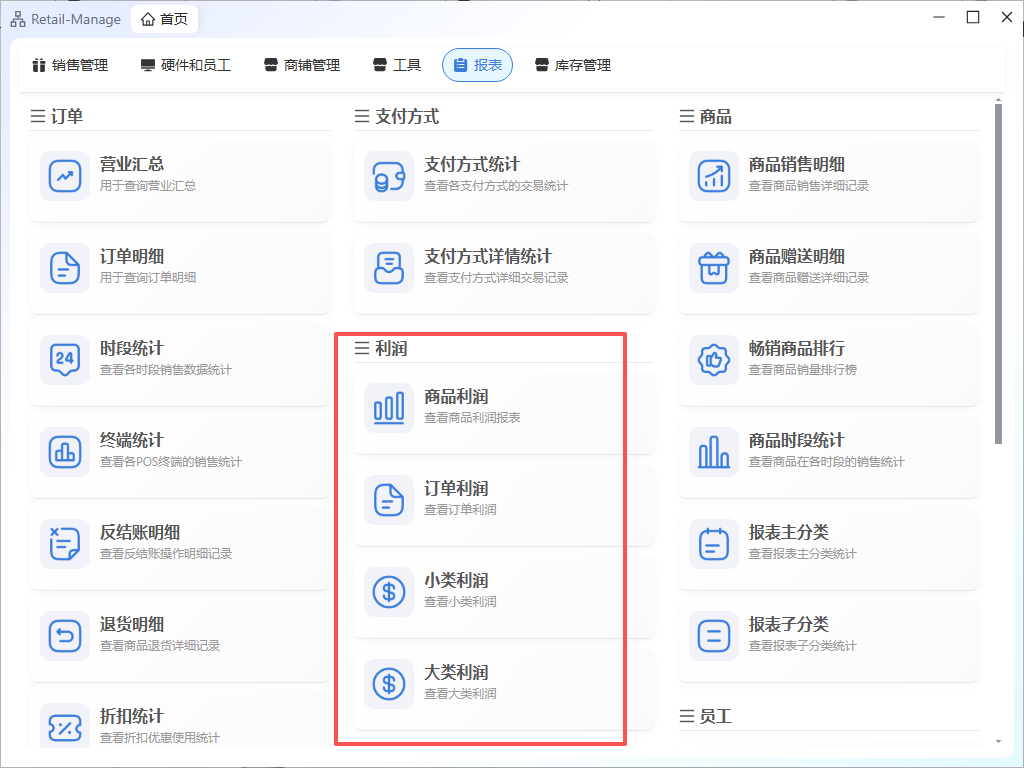The image size is (1024, 768).
Task: Collapse the 订单 section header
Action: (x=57, y=116)
